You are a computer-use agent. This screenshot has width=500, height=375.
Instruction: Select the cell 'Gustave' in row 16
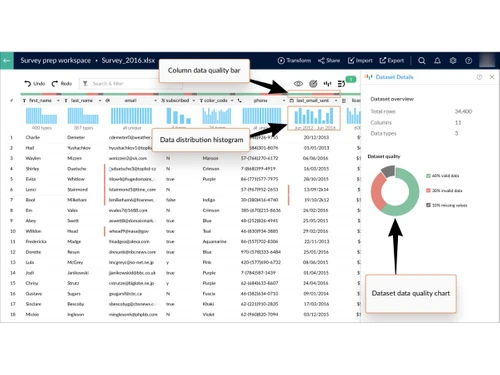click(34, 294)
